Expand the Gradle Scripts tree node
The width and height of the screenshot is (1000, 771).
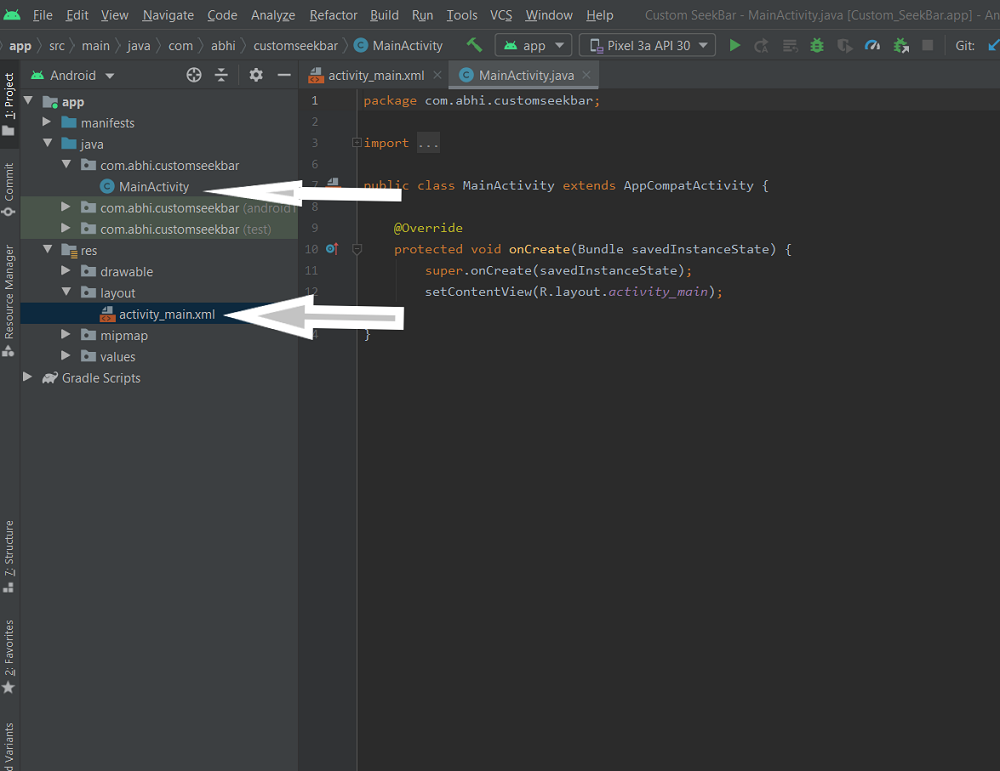[28, 378]
